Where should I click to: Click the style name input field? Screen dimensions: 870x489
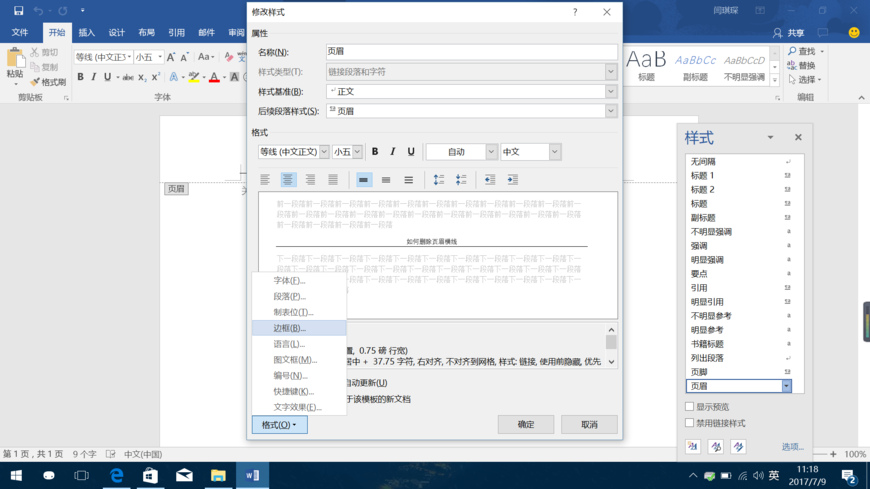(472, 52)
